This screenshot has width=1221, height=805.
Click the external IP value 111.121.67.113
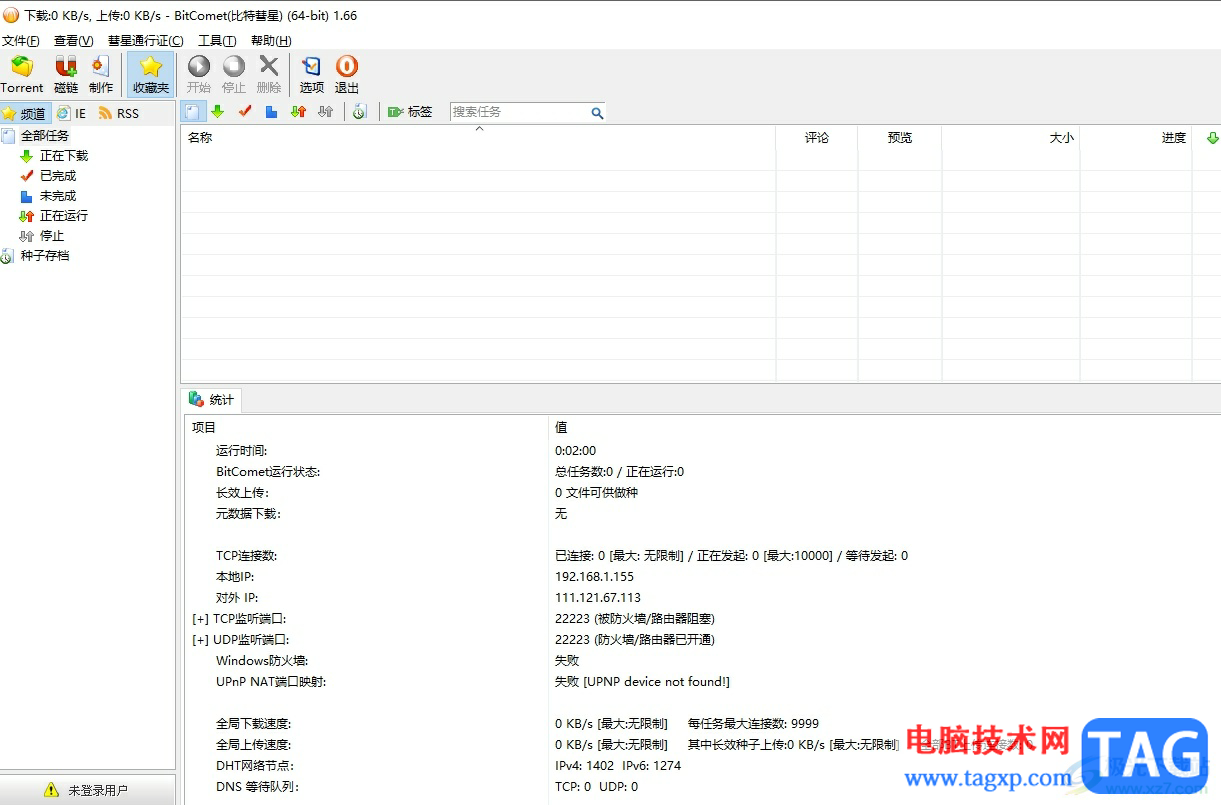[x=598, y=598]
